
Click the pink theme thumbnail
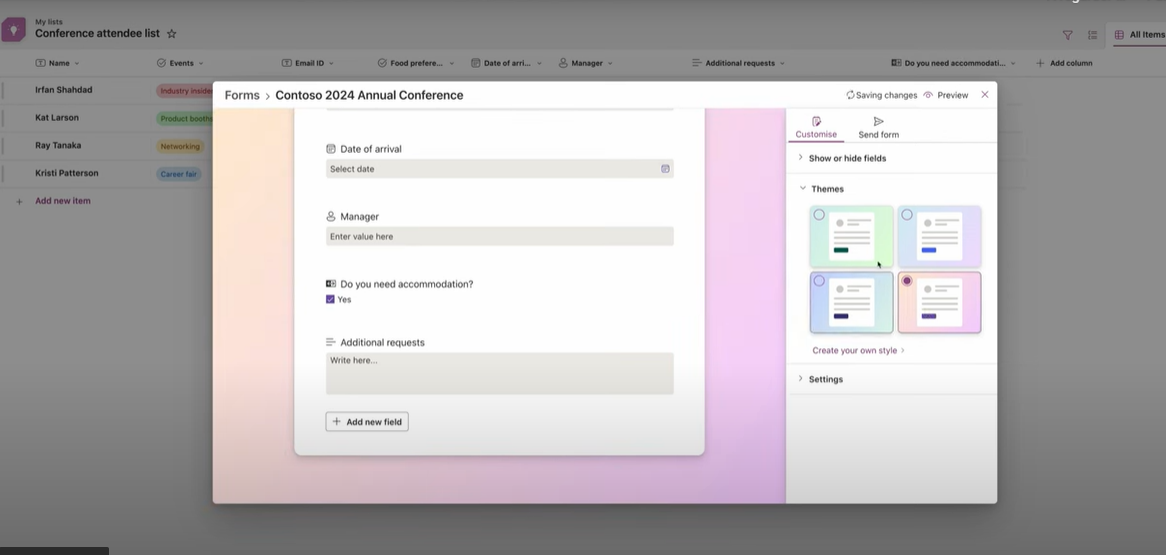tap(939, 302)
